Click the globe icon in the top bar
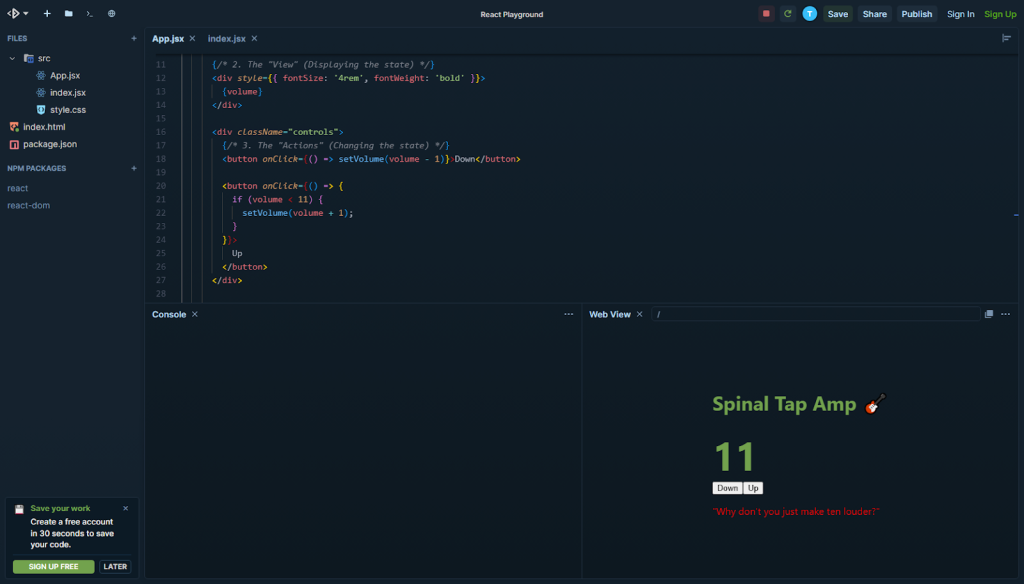 (111, 13)
